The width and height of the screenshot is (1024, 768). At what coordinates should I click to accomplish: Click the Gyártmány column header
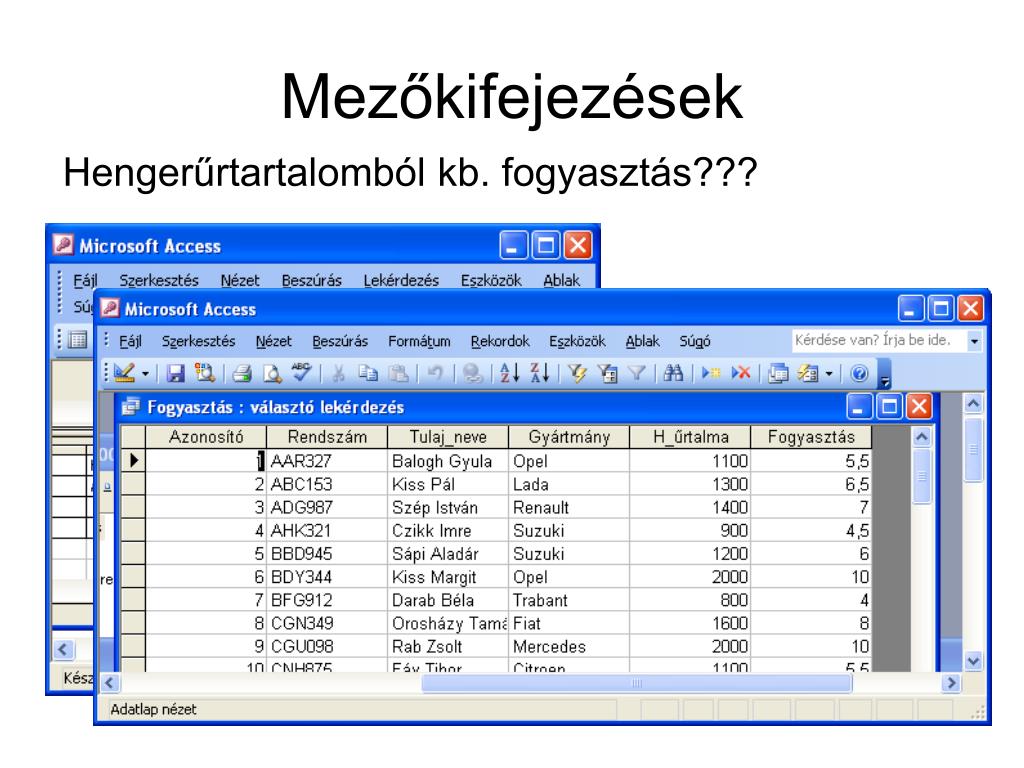click(x=569, y=437)
